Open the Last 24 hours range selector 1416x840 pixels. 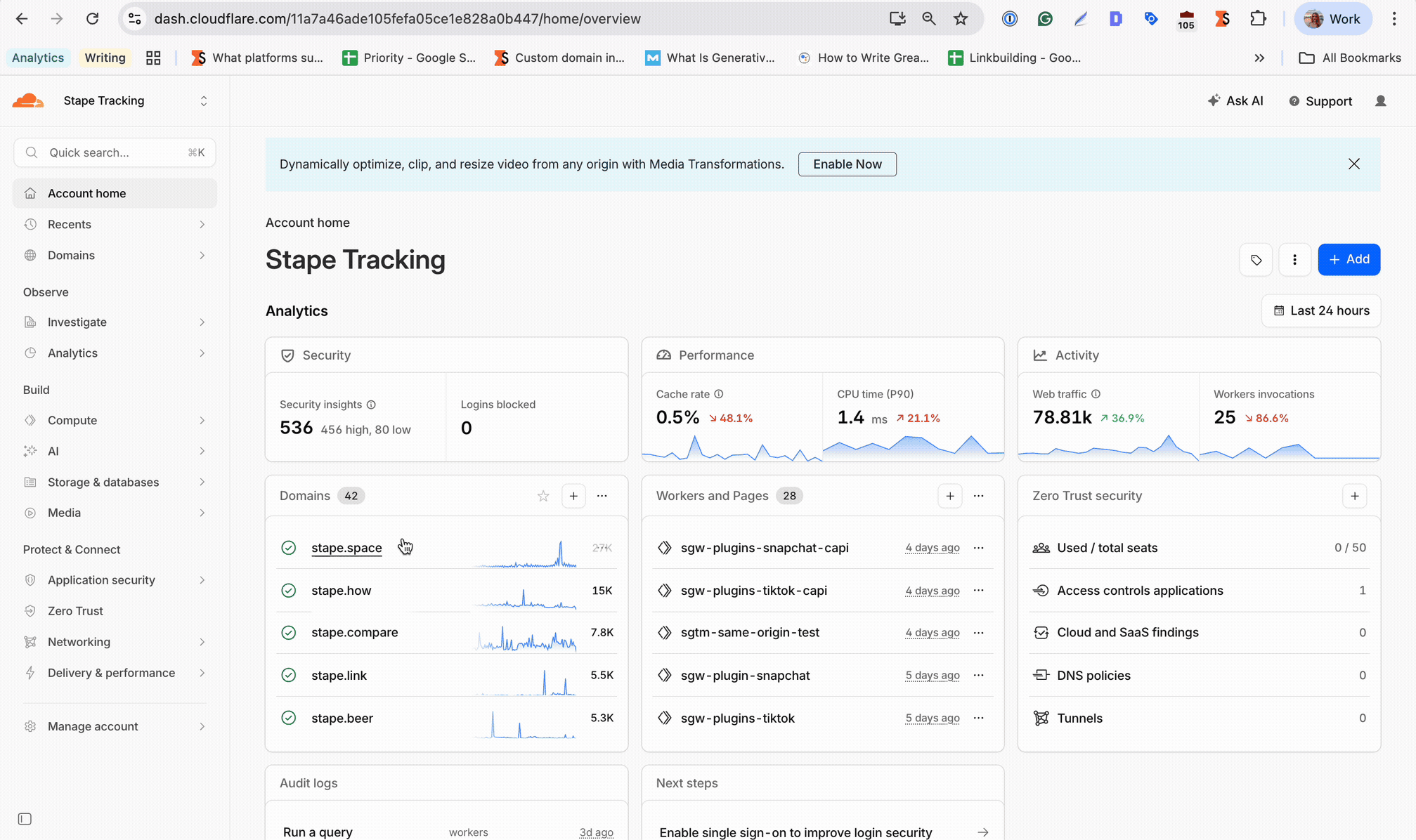[x=1321, y=311]
